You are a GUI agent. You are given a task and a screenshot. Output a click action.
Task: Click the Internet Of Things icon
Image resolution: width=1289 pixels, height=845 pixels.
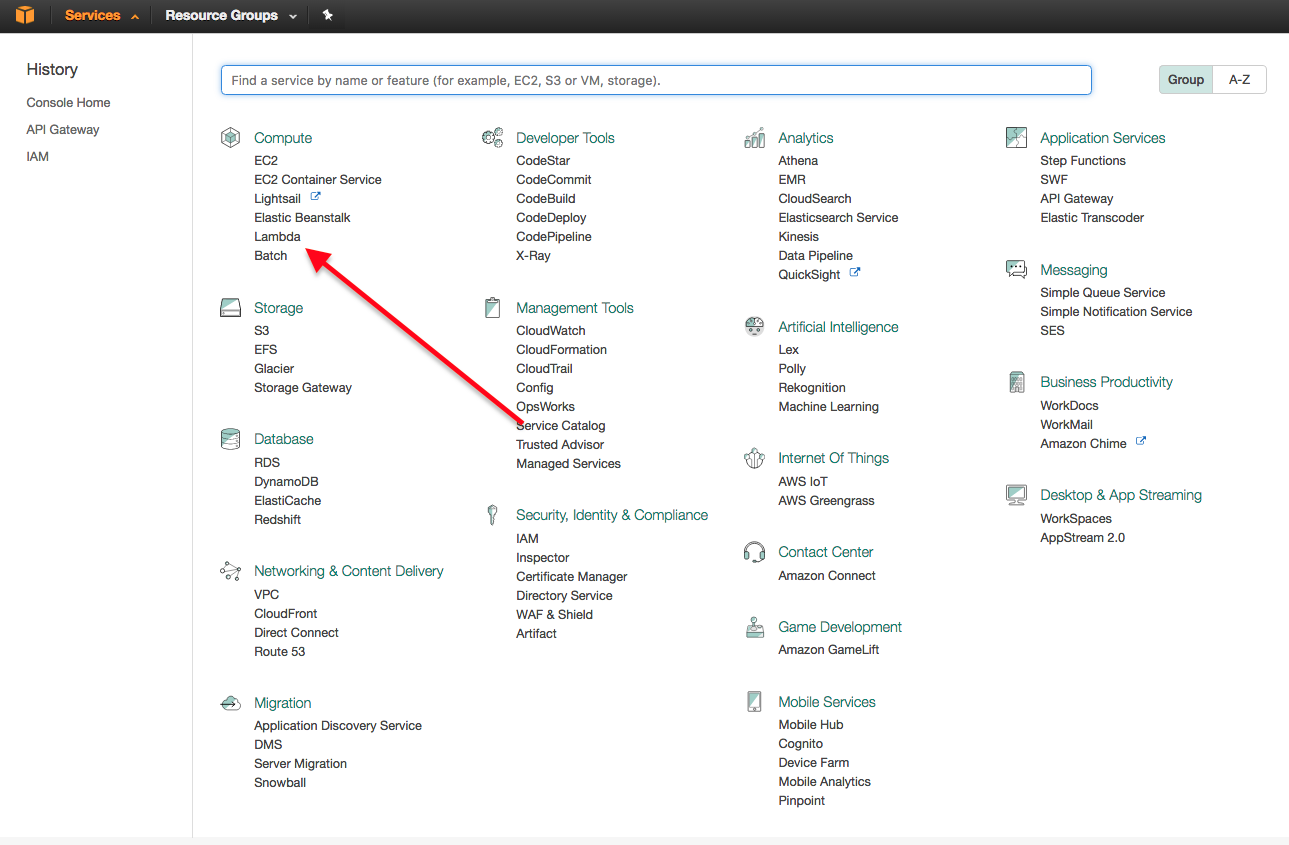(755, 458)
